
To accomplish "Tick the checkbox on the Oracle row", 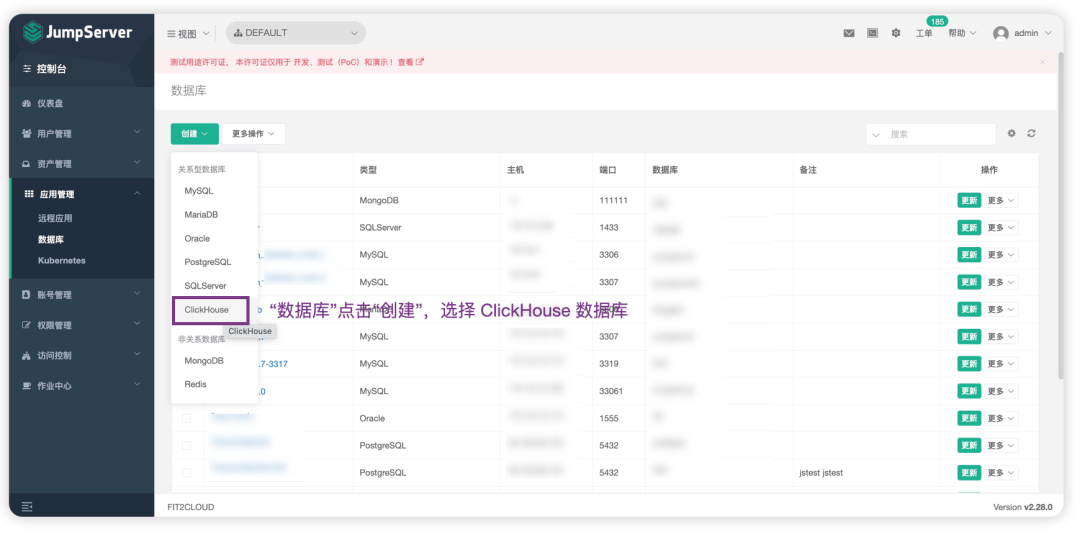I will coord(186,418).
